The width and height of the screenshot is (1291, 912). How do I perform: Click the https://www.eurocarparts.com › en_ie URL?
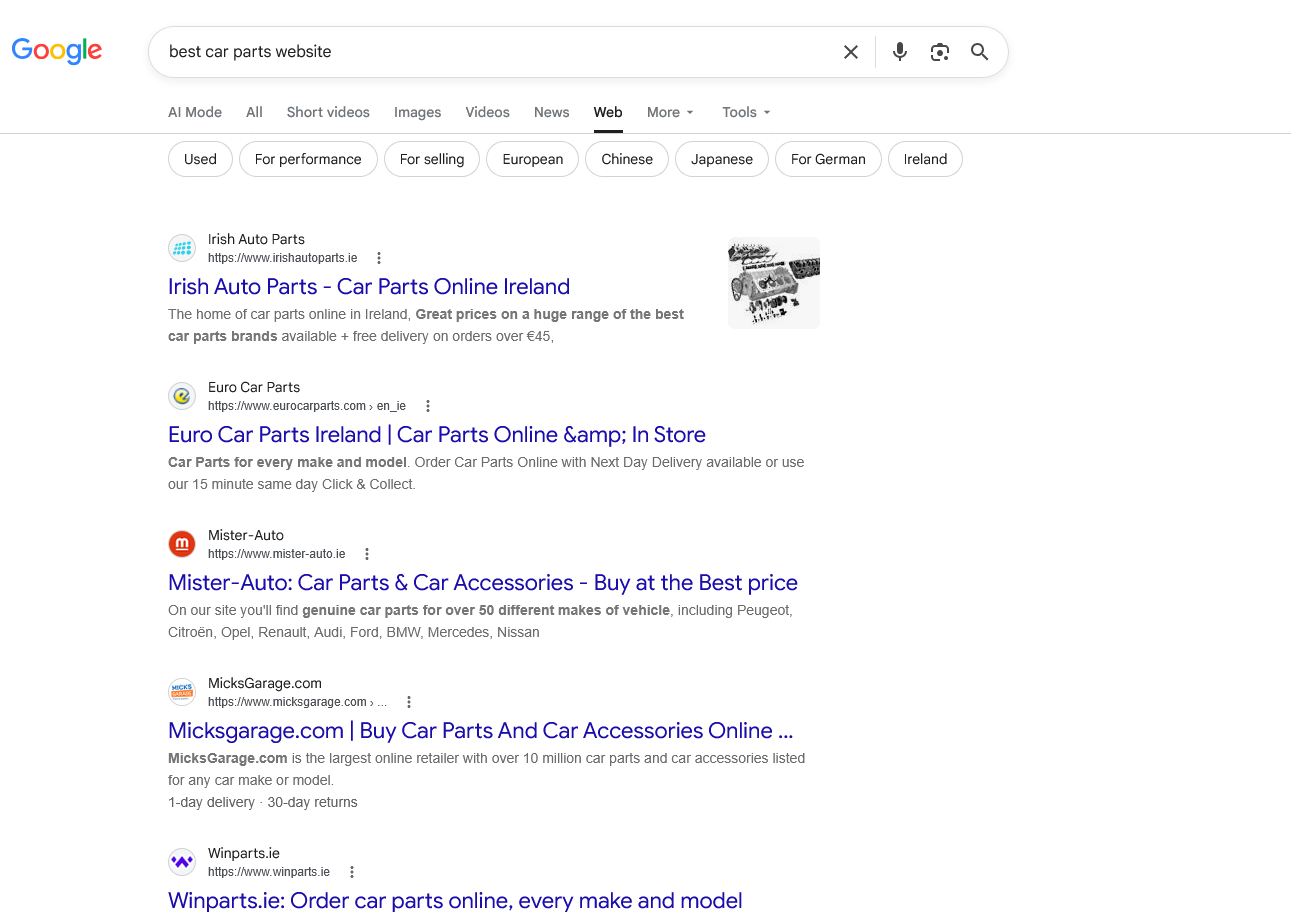[307, 406]
